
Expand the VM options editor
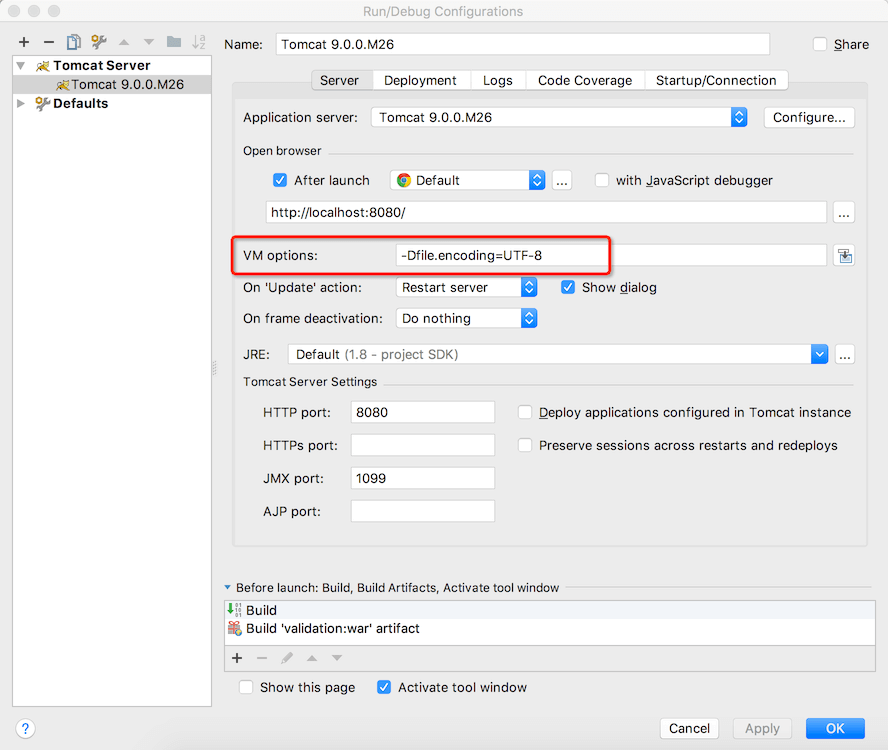pyautogui.click(x=844, y=255)
